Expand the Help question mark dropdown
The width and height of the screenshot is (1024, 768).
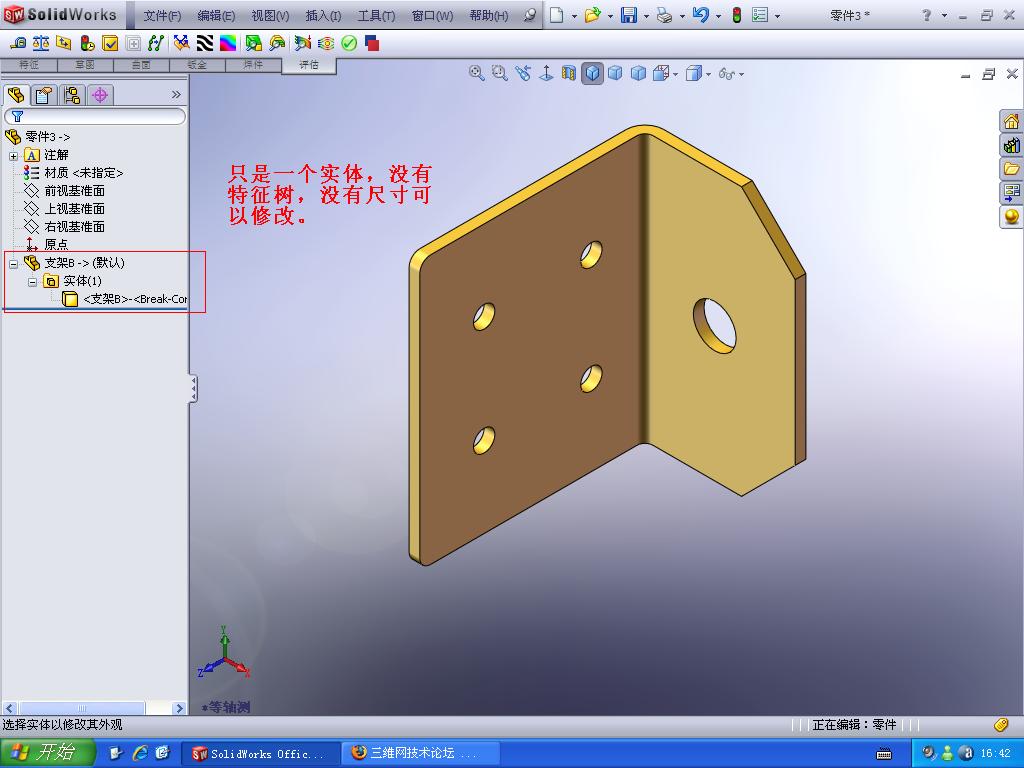tap(944, 16)
